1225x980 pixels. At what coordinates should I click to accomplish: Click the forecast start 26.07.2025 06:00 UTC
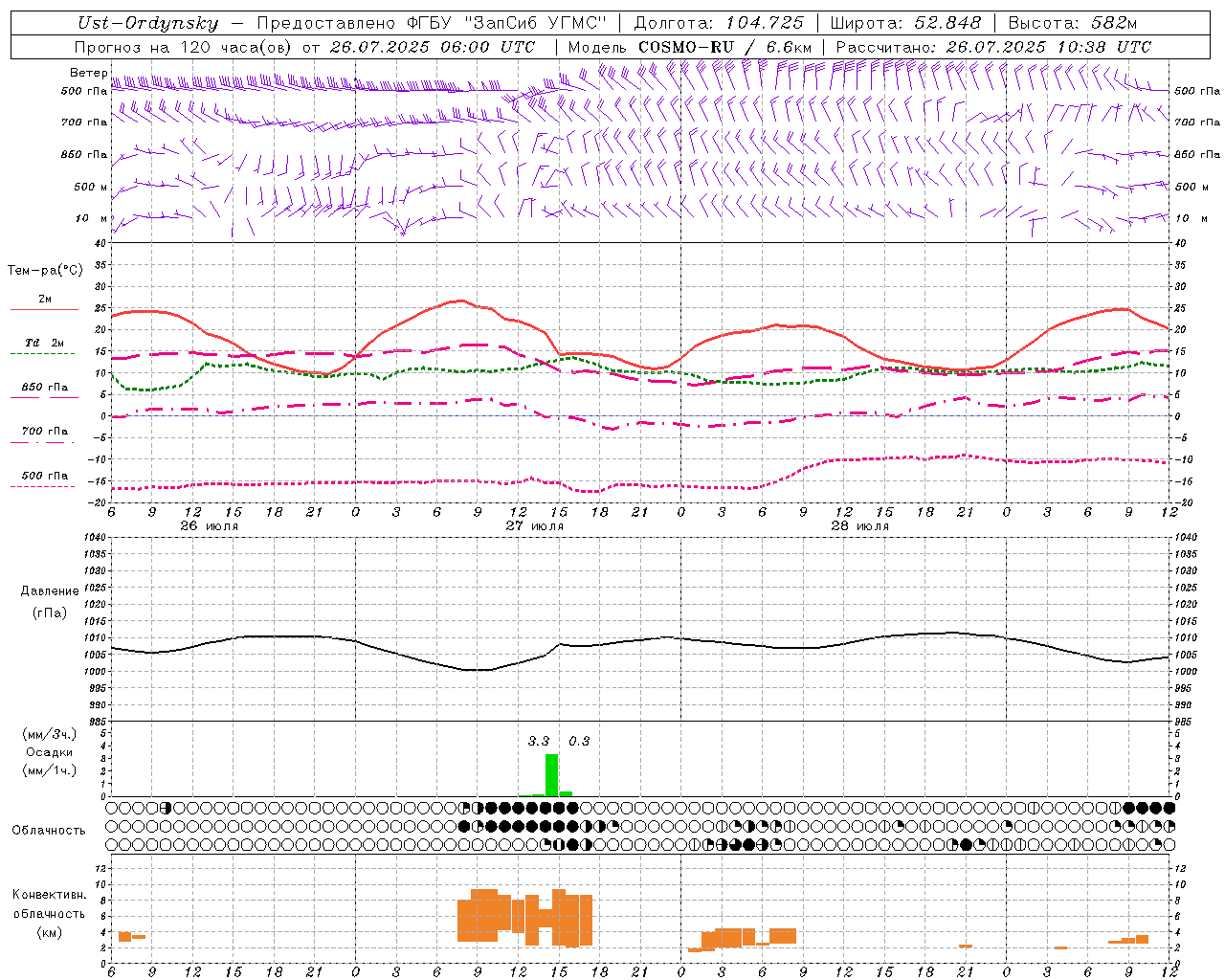point(433,46)
